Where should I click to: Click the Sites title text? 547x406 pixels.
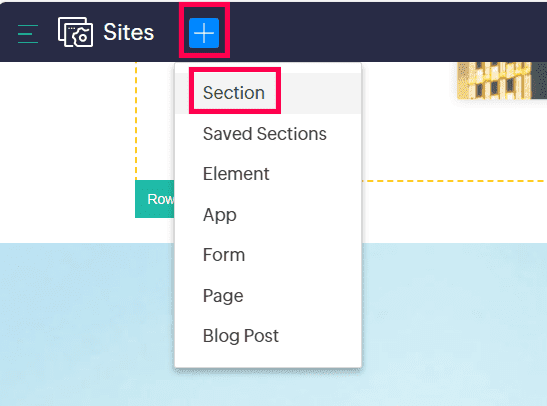[128, 32]
